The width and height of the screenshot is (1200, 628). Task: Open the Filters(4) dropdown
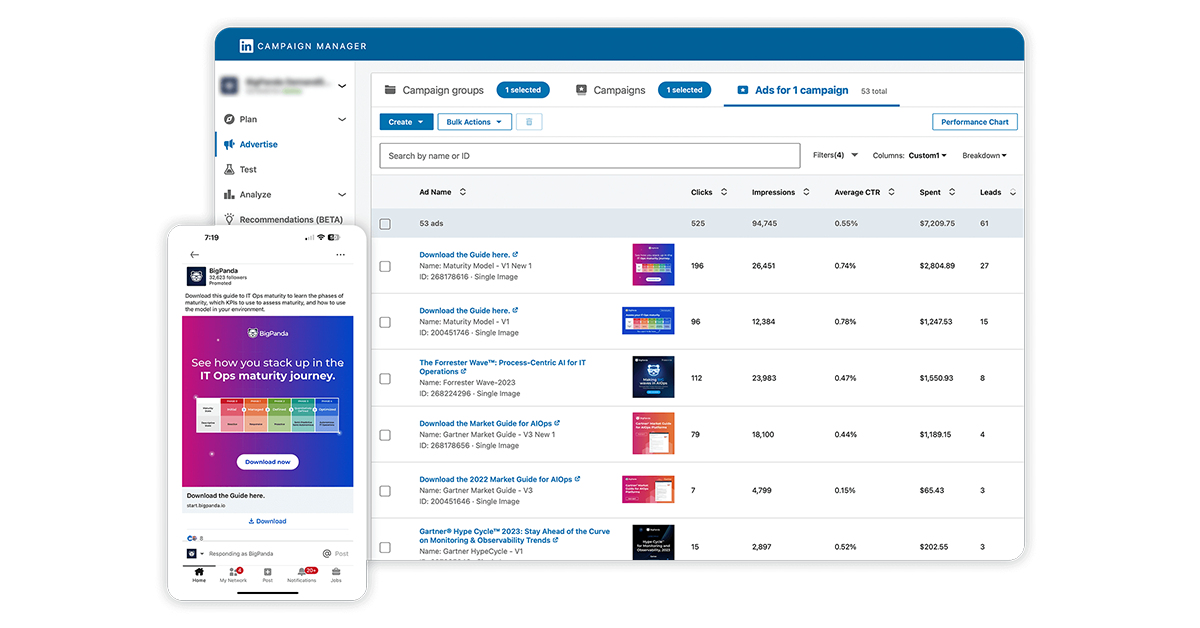point(833,155)
